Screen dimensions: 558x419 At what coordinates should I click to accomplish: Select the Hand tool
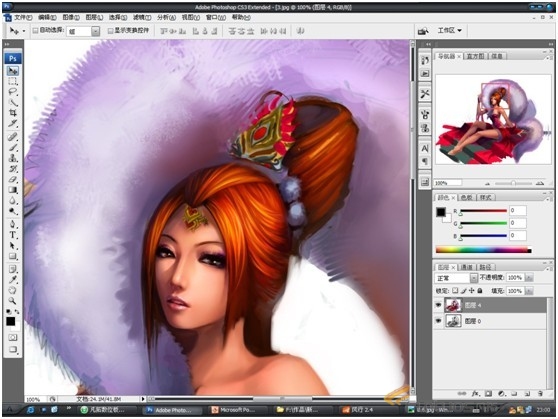tap(13, 290)
